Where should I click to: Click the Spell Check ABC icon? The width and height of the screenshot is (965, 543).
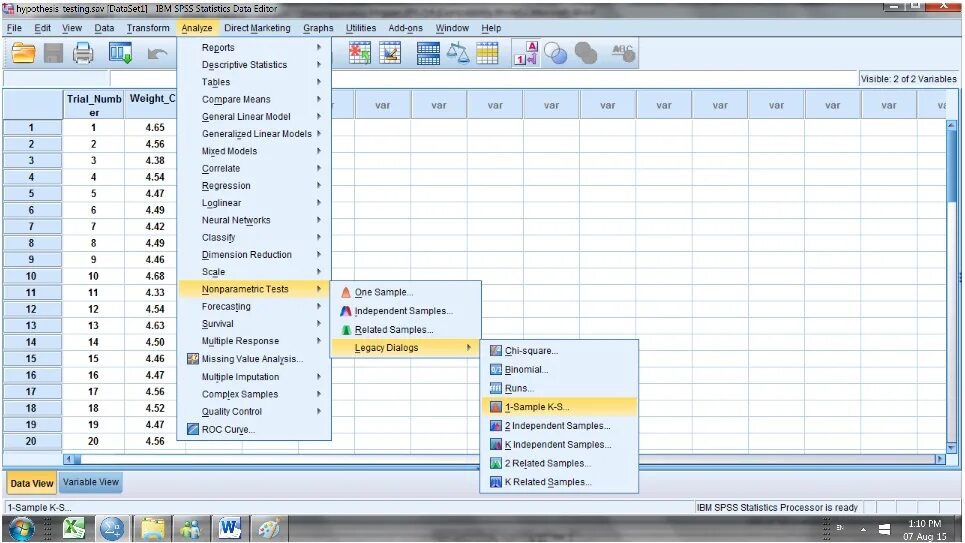623,54
